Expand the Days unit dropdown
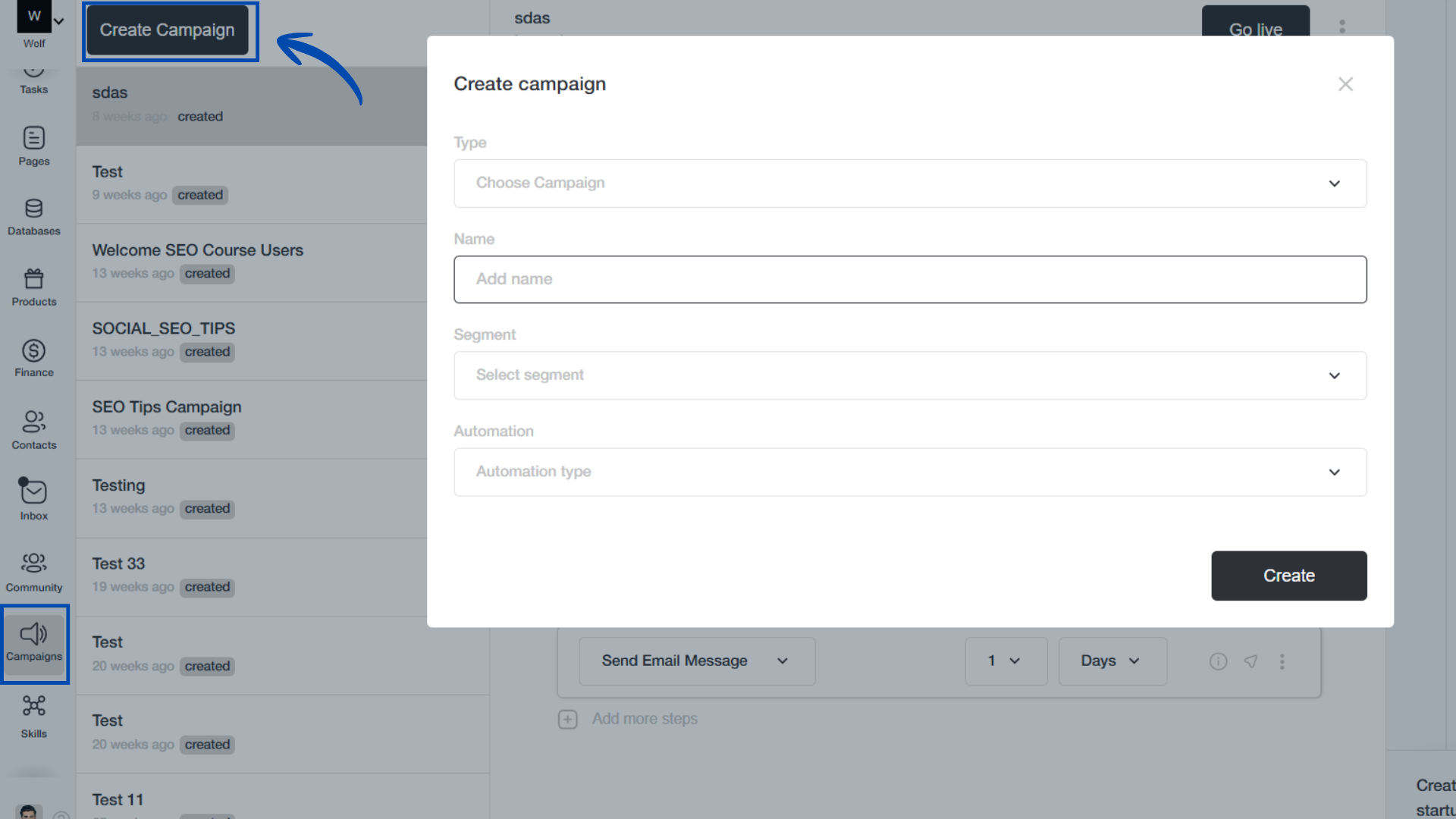1456x819 pixels. click(1112, 661)
